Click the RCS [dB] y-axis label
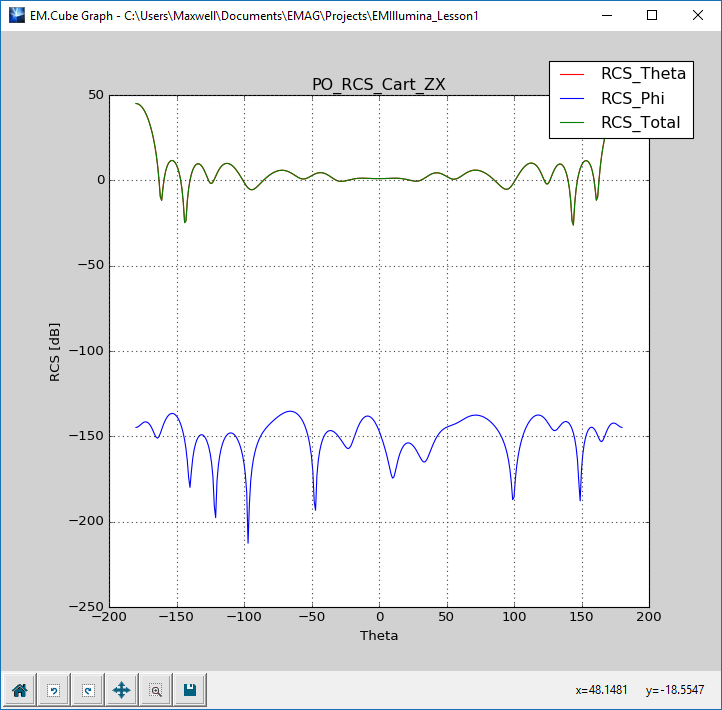Image resolution: width=722 pixels, height=710 pixels. point(54,352)
